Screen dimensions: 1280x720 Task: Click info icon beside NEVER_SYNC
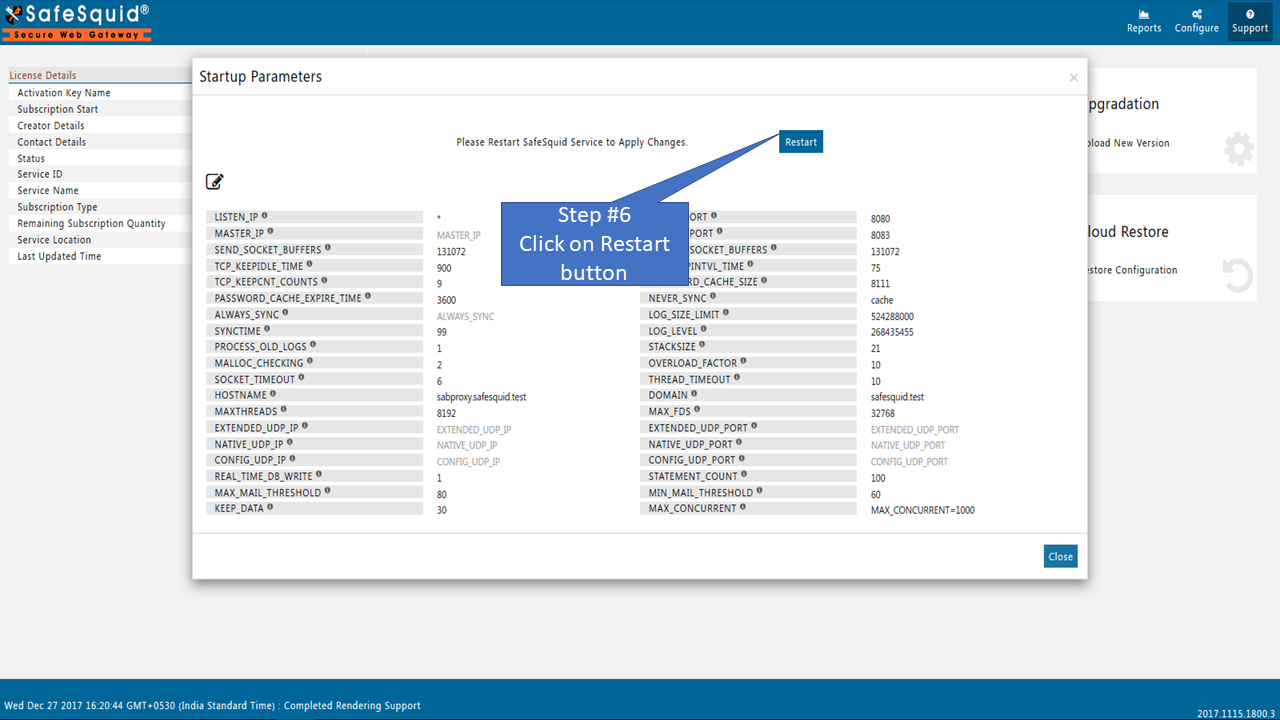coord(713,297)
